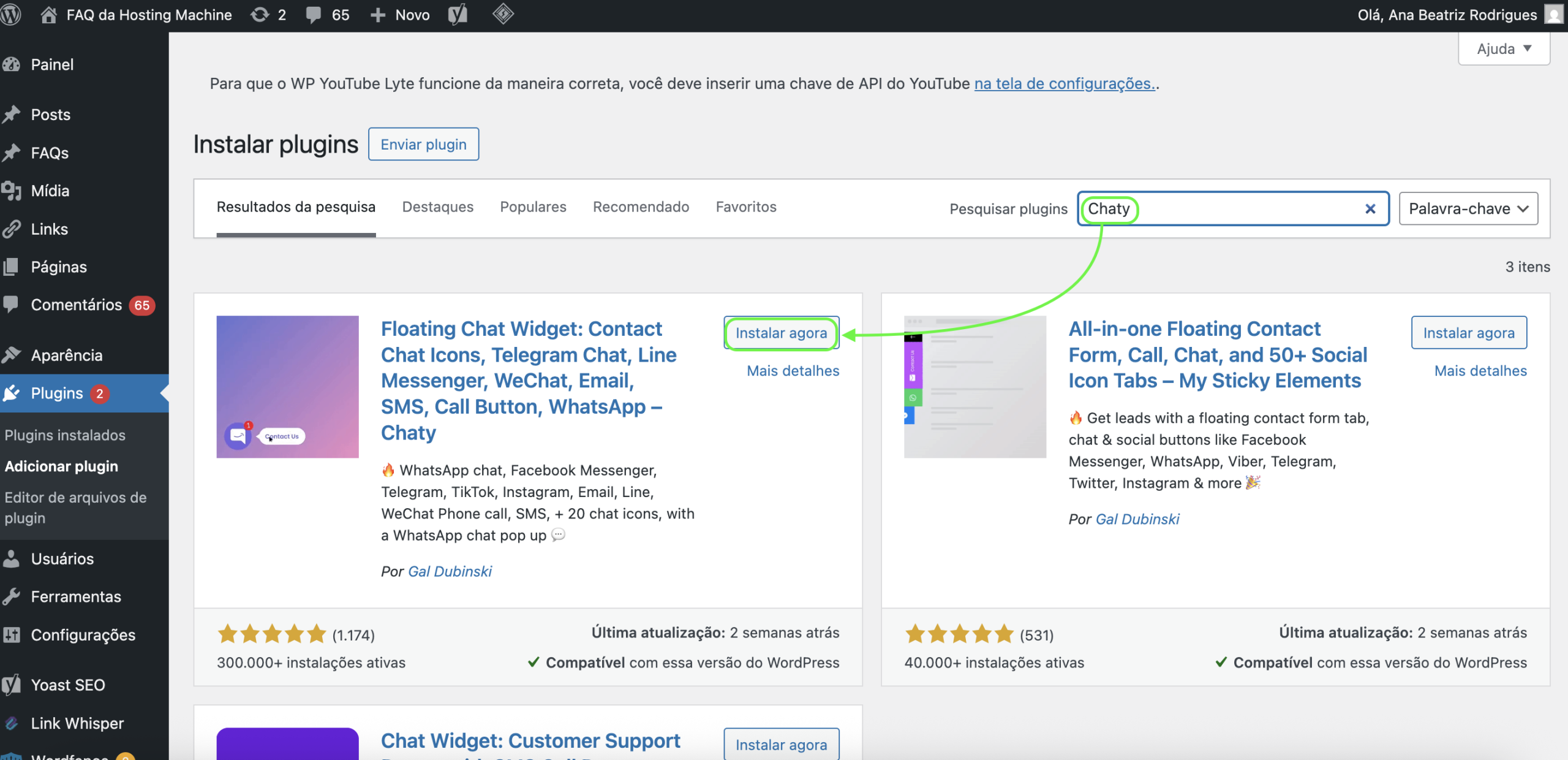Screen dimensions: 1568x760
Task: Open the Floating Chat Widget Chaty title link
Action: (x=529, y=380)
